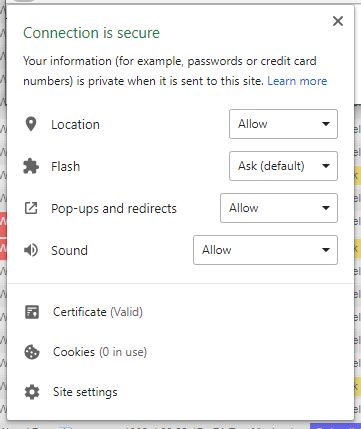
Task: Click the Location pin icon
Action: 31,124
